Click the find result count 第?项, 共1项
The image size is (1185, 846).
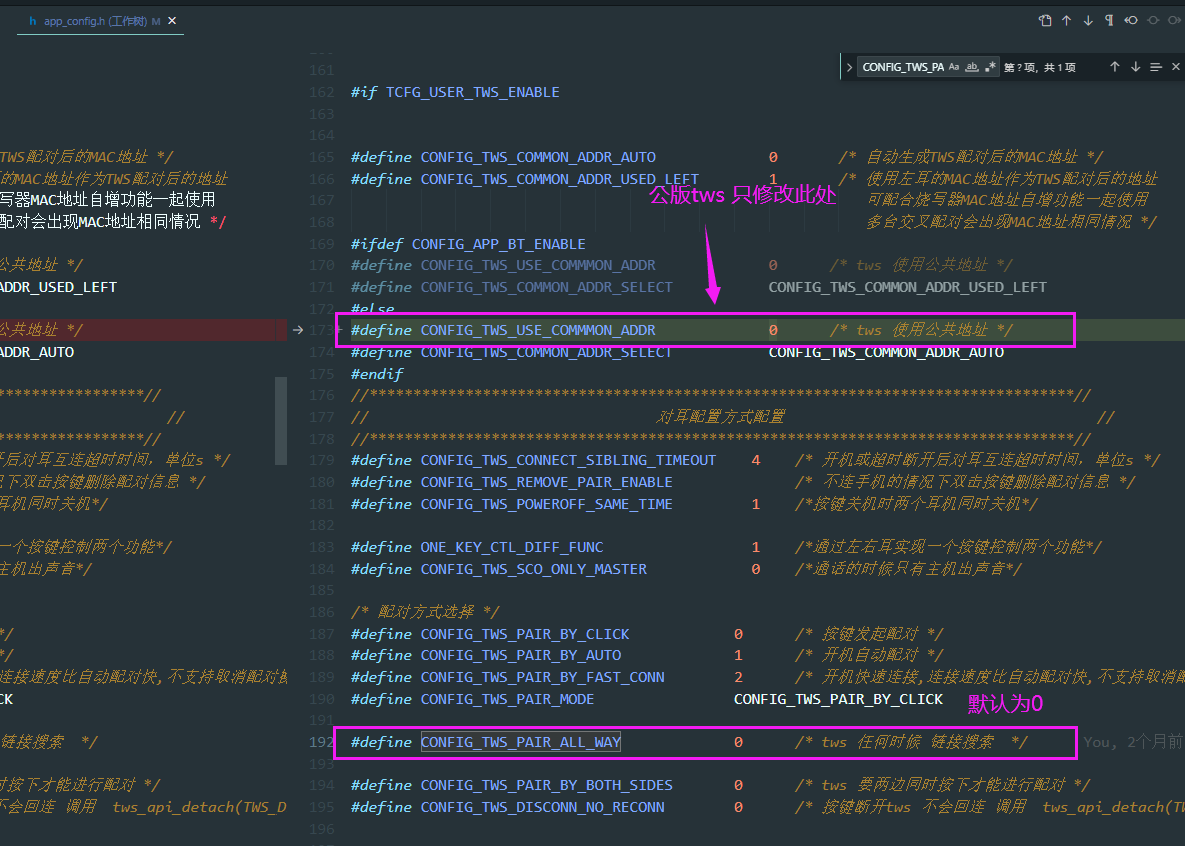click(1039, 67)
